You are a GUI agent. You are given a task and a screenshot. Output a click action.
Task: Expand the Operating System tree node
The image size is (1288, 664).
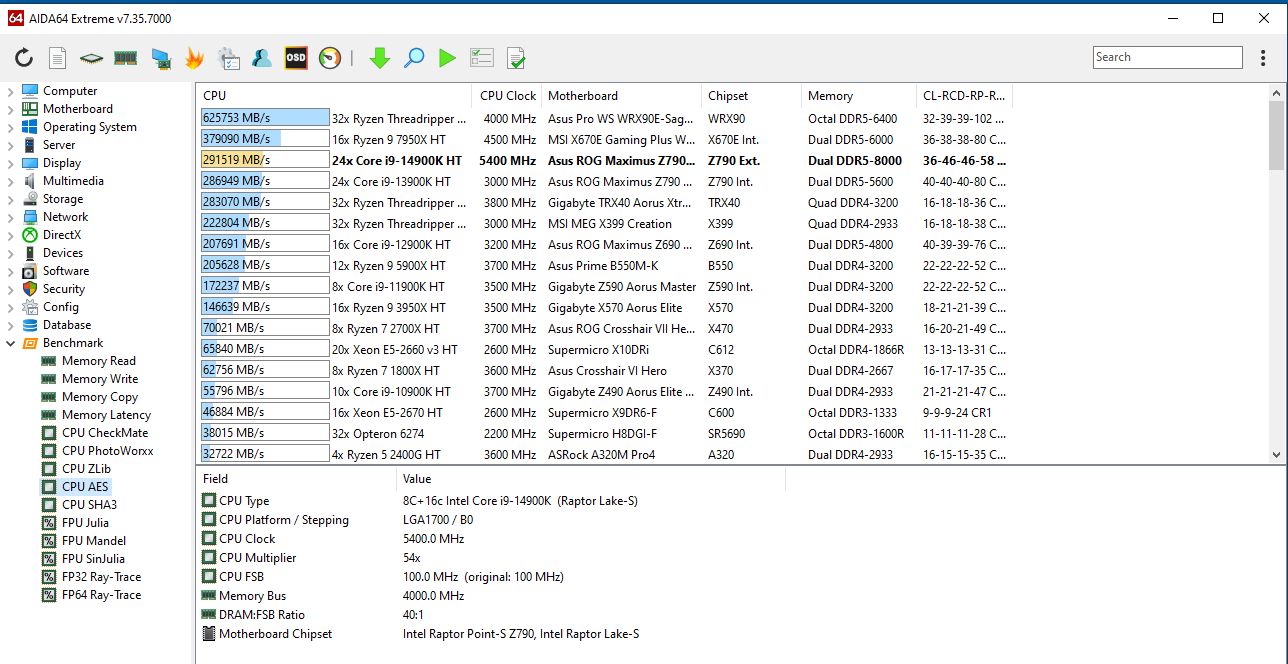click(x=10, y=127)
